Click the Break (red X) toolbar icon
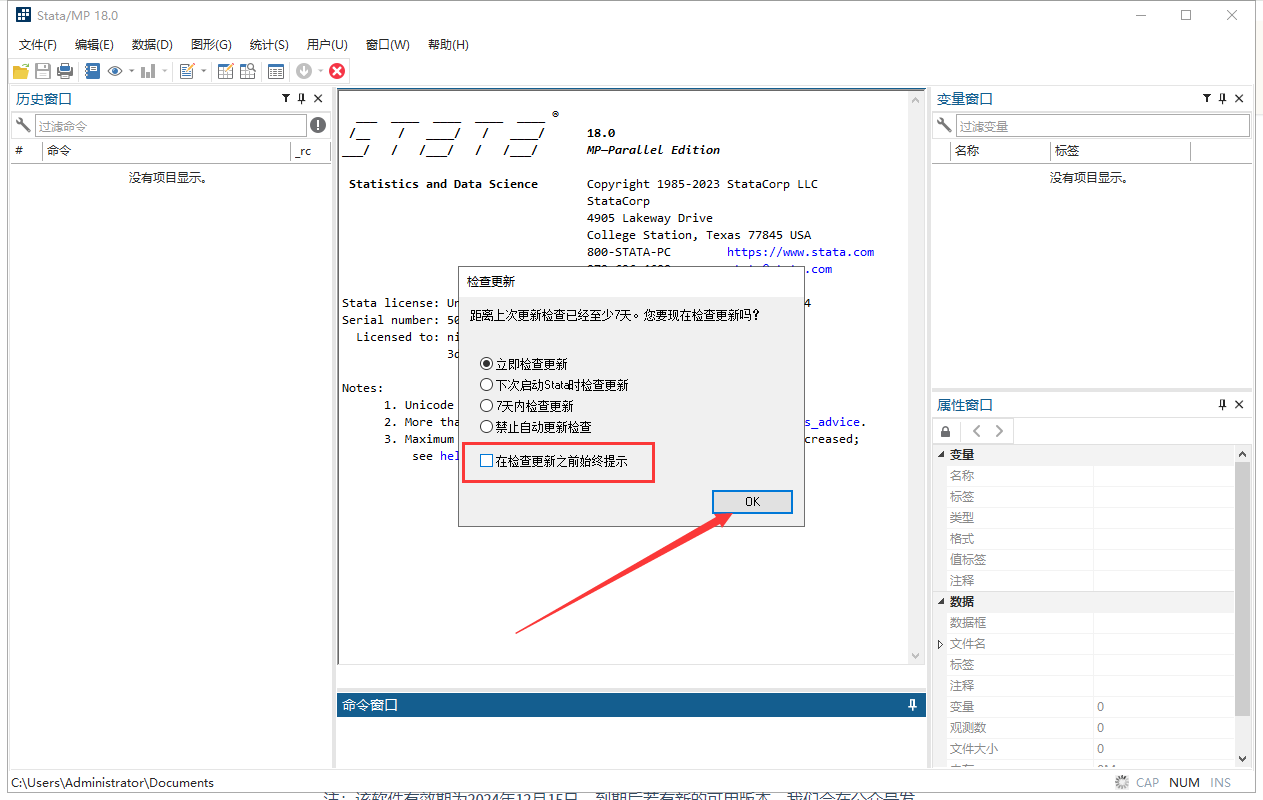Image resolution: width=1263 pixels, height=800 pixels. 338,70
